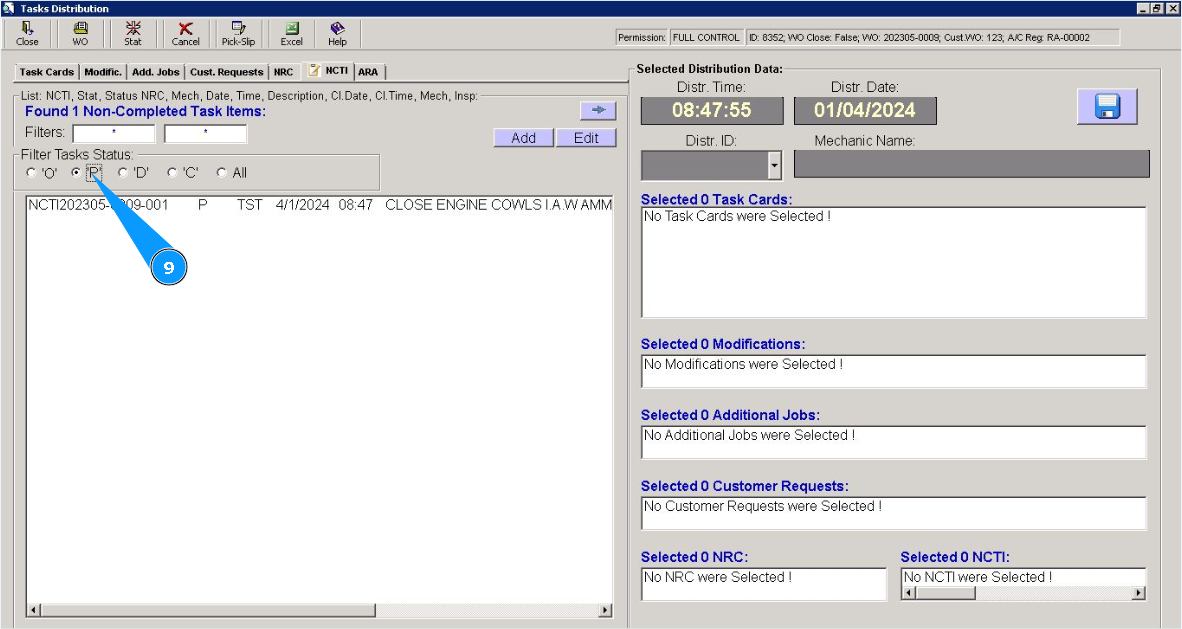Switch to the NCTI tab
The image size is (1182, 629).
328,70
